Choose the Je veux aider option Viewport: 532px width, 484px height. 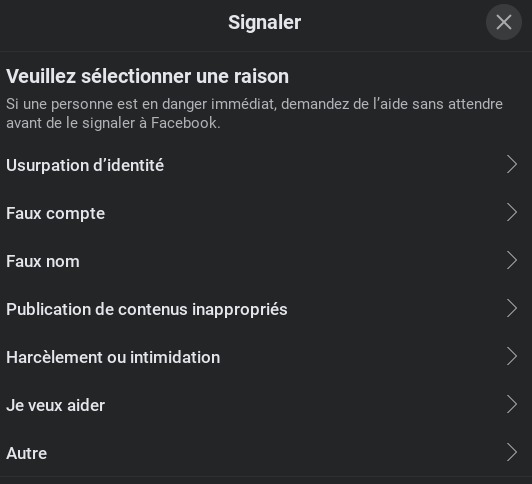(x=266, y=405)
